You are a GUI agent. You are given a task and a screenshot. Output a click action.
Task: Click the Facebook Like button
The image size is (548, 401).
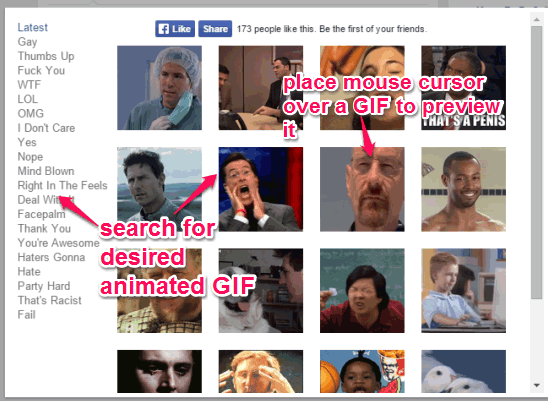(175, 29)
